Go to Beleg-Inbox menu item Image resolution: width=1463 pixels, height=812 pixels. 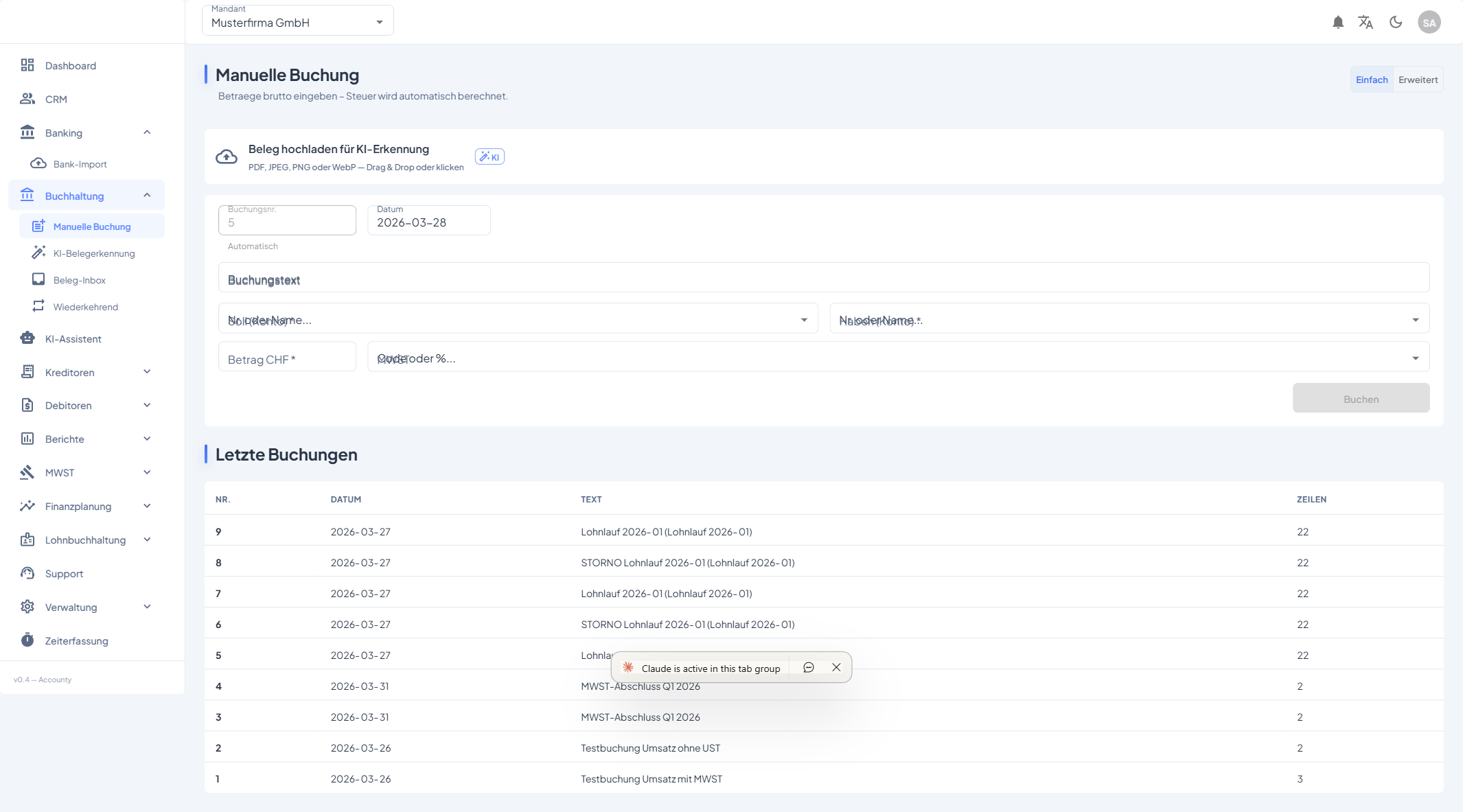coord(80,280)
